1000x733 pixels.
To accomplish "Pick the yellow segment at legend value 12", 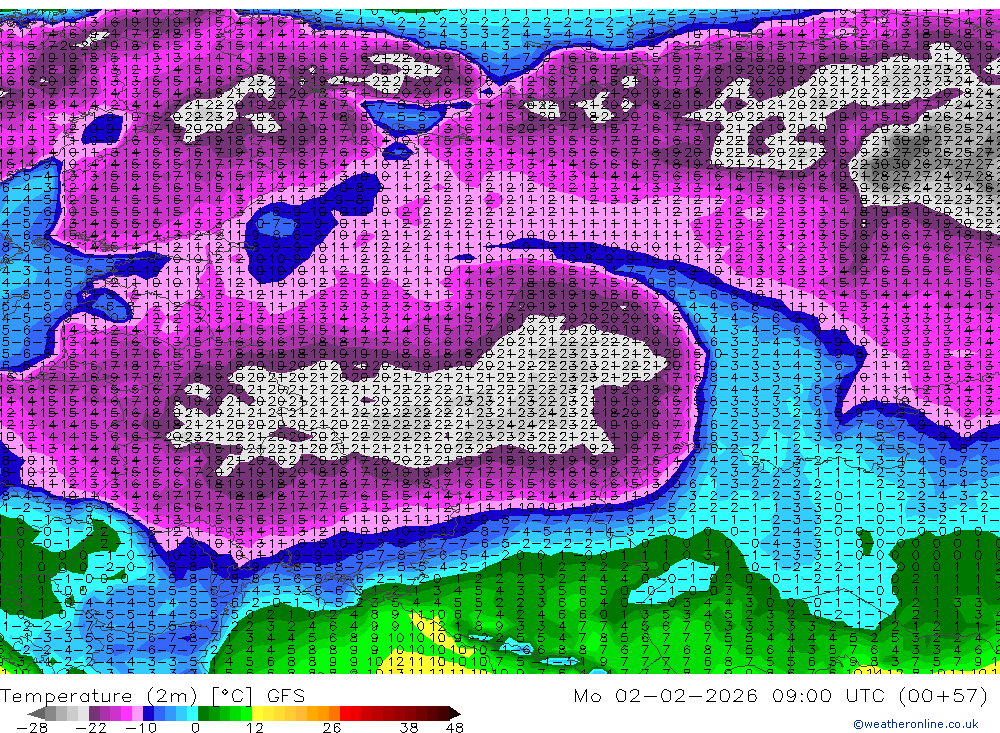I will 258,713.
